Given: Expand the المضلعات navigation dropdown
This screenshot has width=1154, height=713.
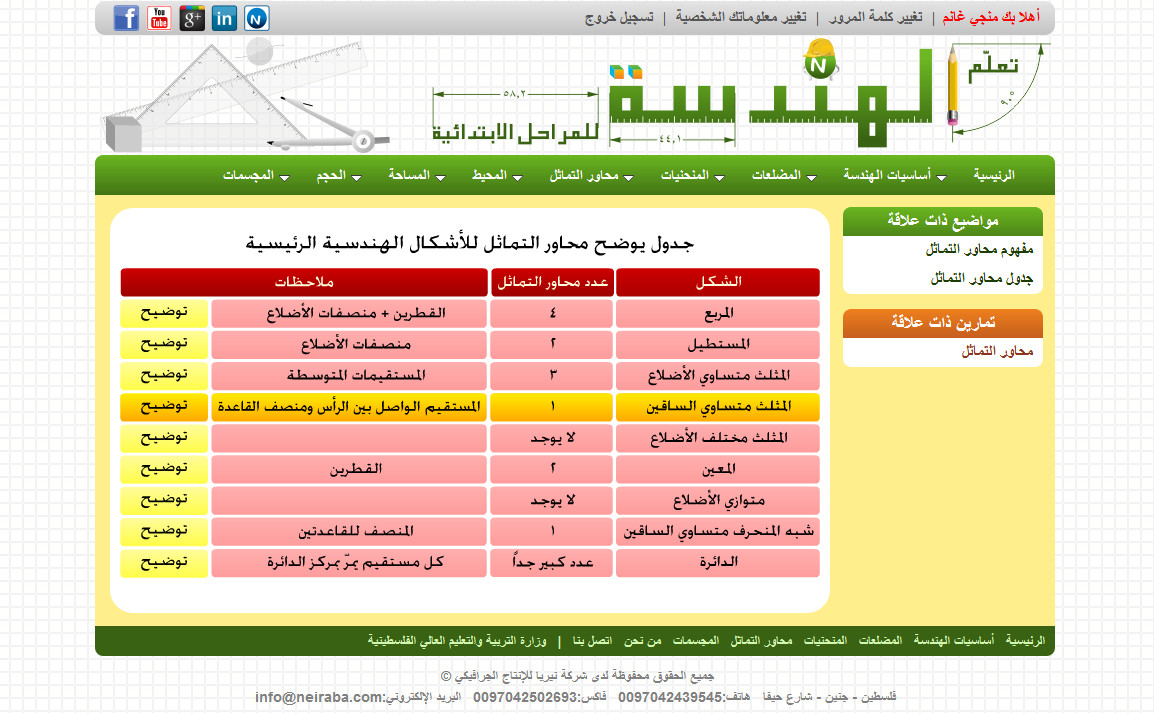Looking at the screenshot, I should (784, 176).
